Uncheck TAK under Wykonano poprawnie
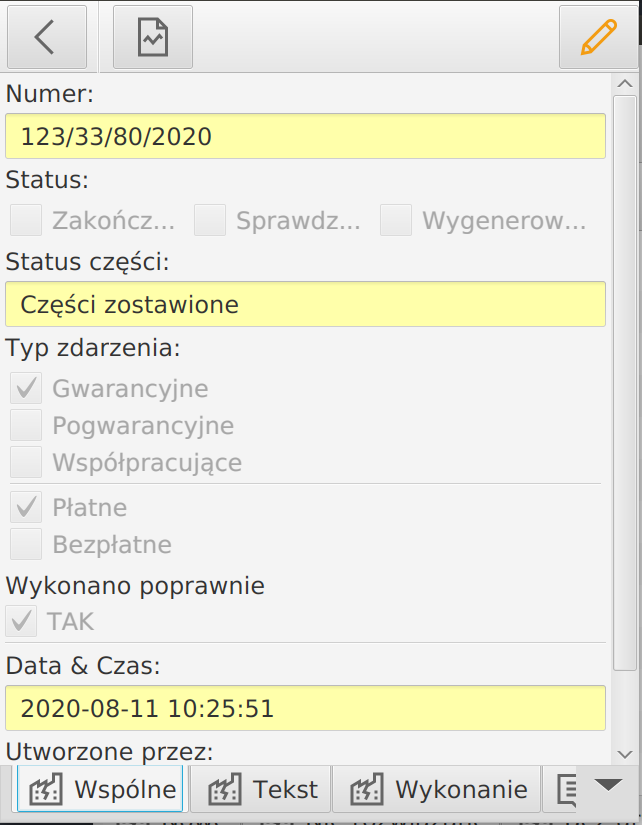 tap(21, 621)
